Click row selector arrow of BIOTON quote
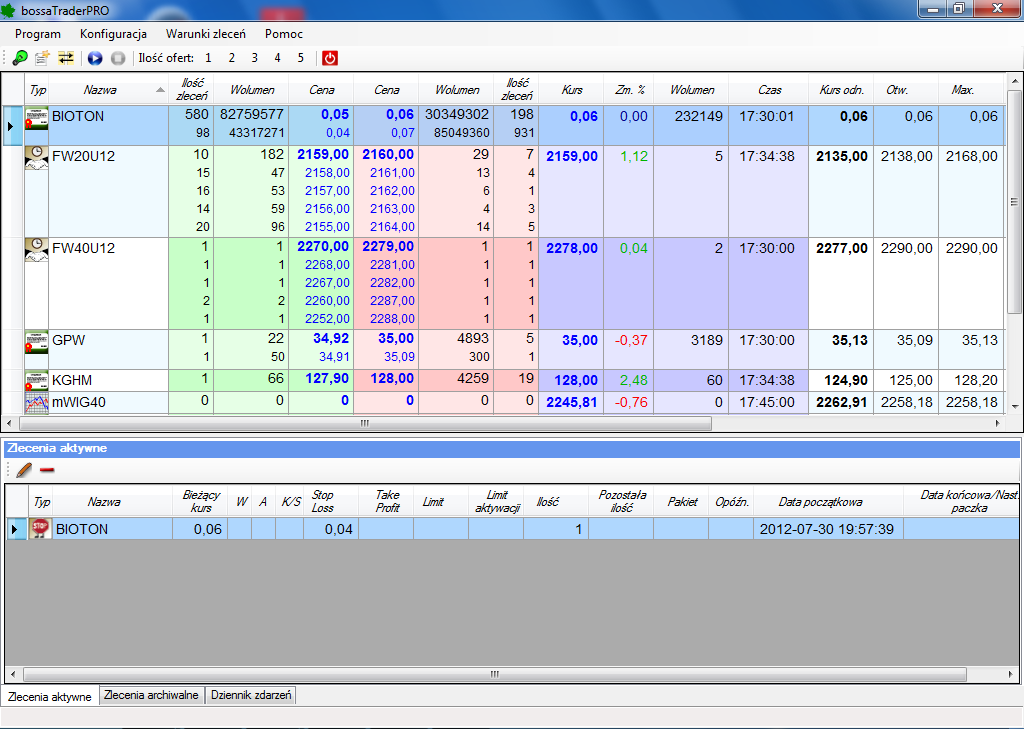Screen dimensions: 1024x729 click(x=11, y=125)
